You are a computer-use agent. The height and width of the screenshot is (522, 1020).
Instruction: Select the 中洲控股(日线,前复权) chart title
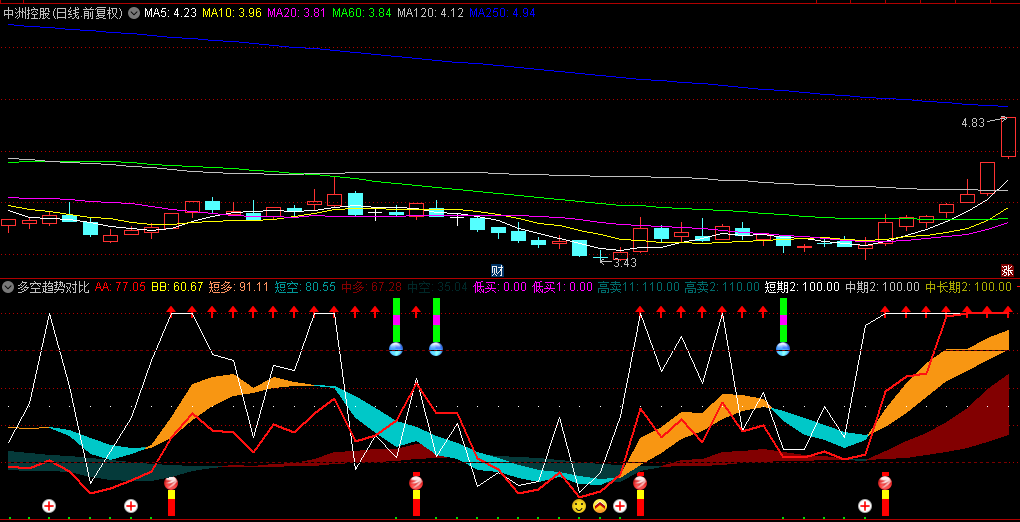63,12
